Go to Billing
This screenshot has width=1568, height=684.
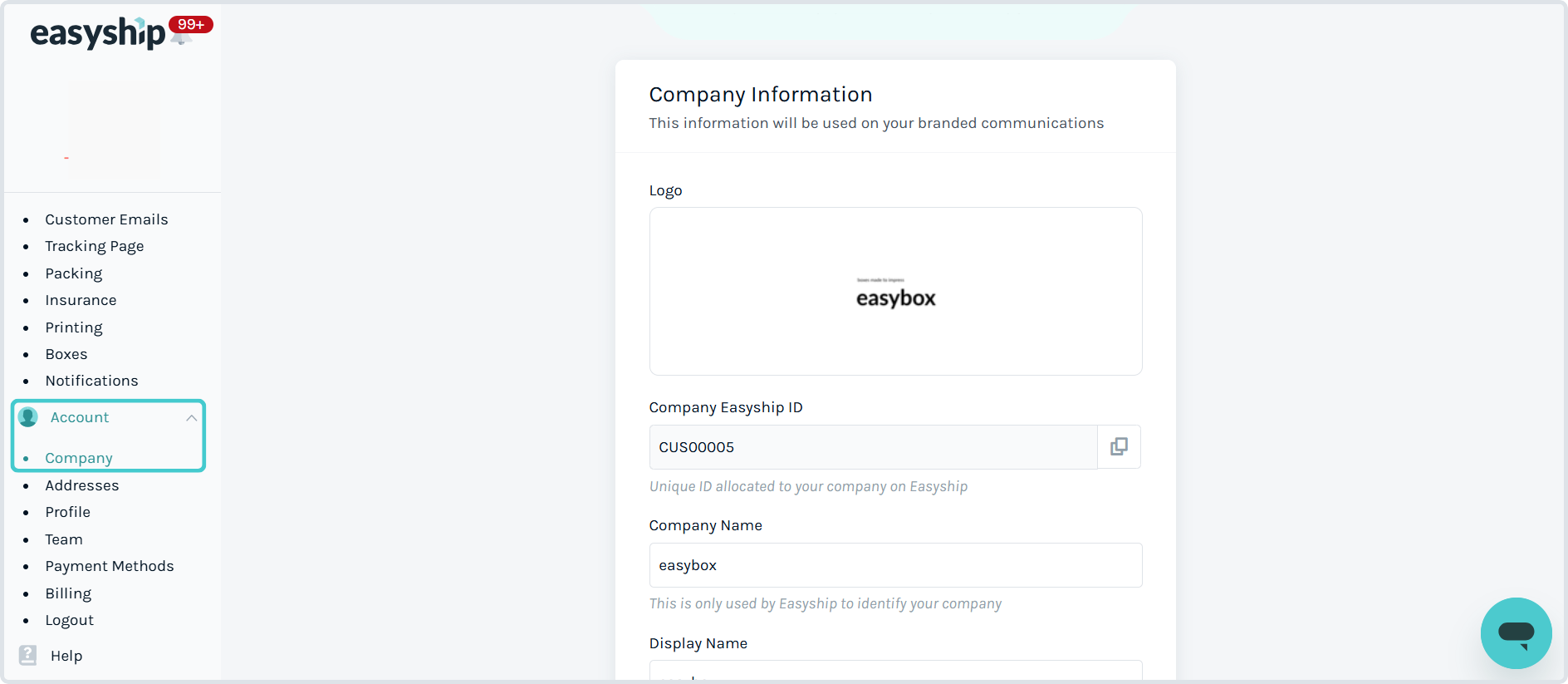pyautogui.click(x=68, y=593)
